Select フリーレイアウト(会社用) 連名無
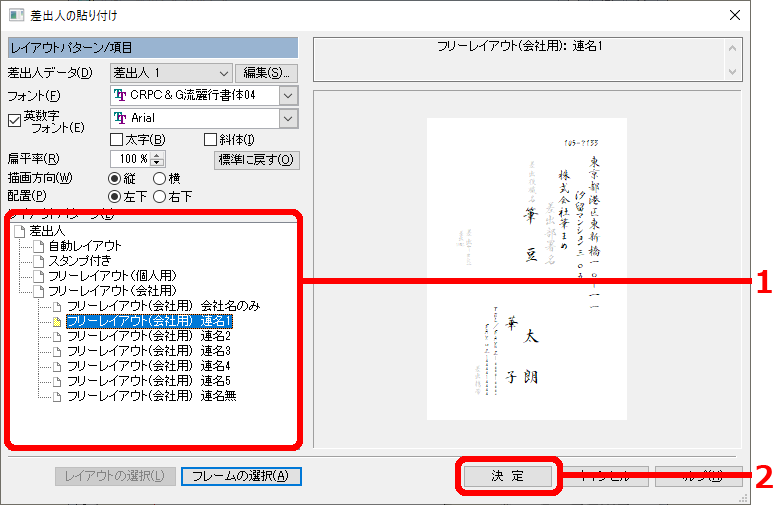The width and height of the screenshot is (780, 505). click(152, 396)
